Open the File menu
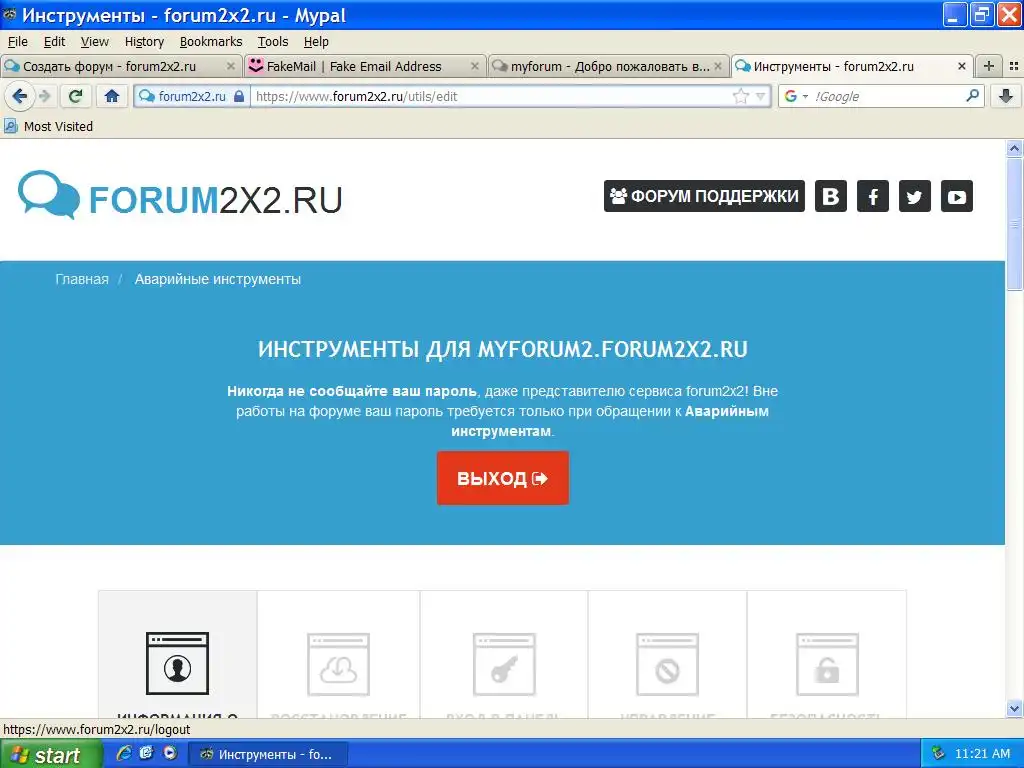The height and width of the screenshot is (768, 1024). coord(18,42)
